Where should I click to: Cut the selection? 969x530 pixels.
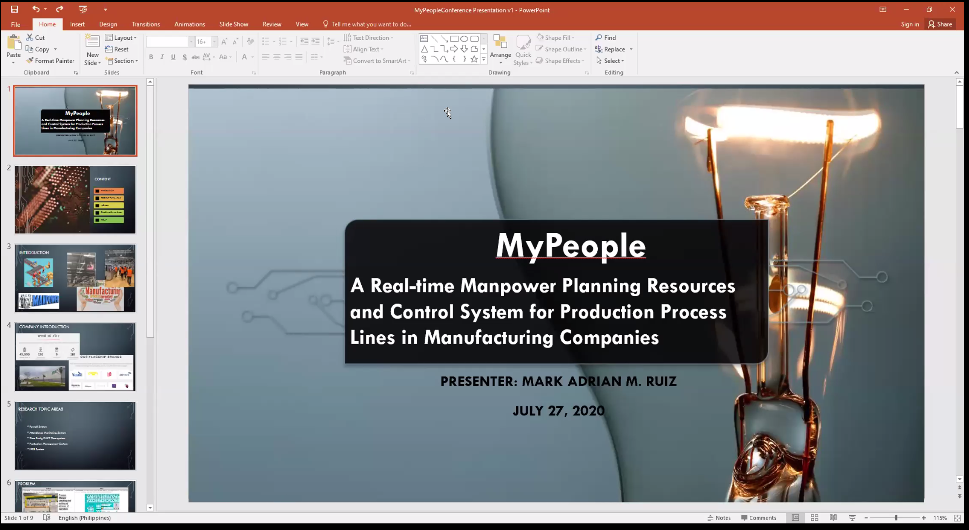[35, 38]
